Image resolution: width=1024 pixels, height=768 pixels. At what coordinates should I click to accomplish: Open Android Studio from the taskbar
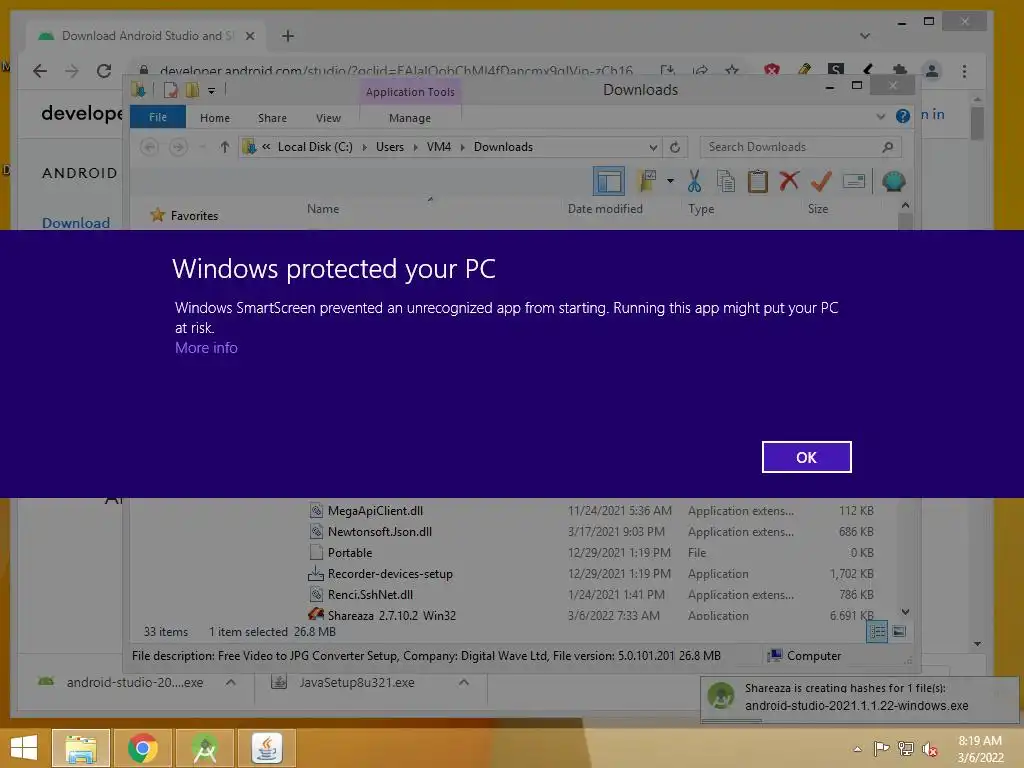click(x=204, y=748)
